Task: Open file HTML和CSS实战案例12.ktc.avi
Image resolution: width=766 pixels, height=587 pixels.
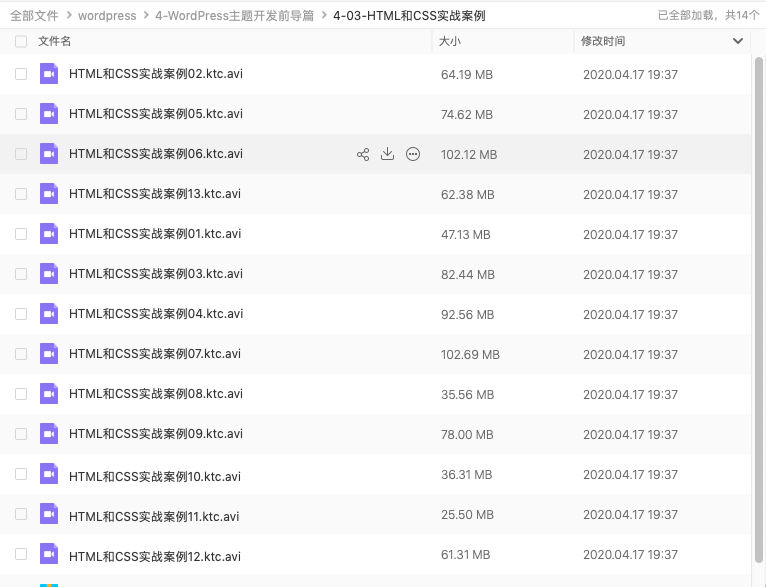Action: 155,557
